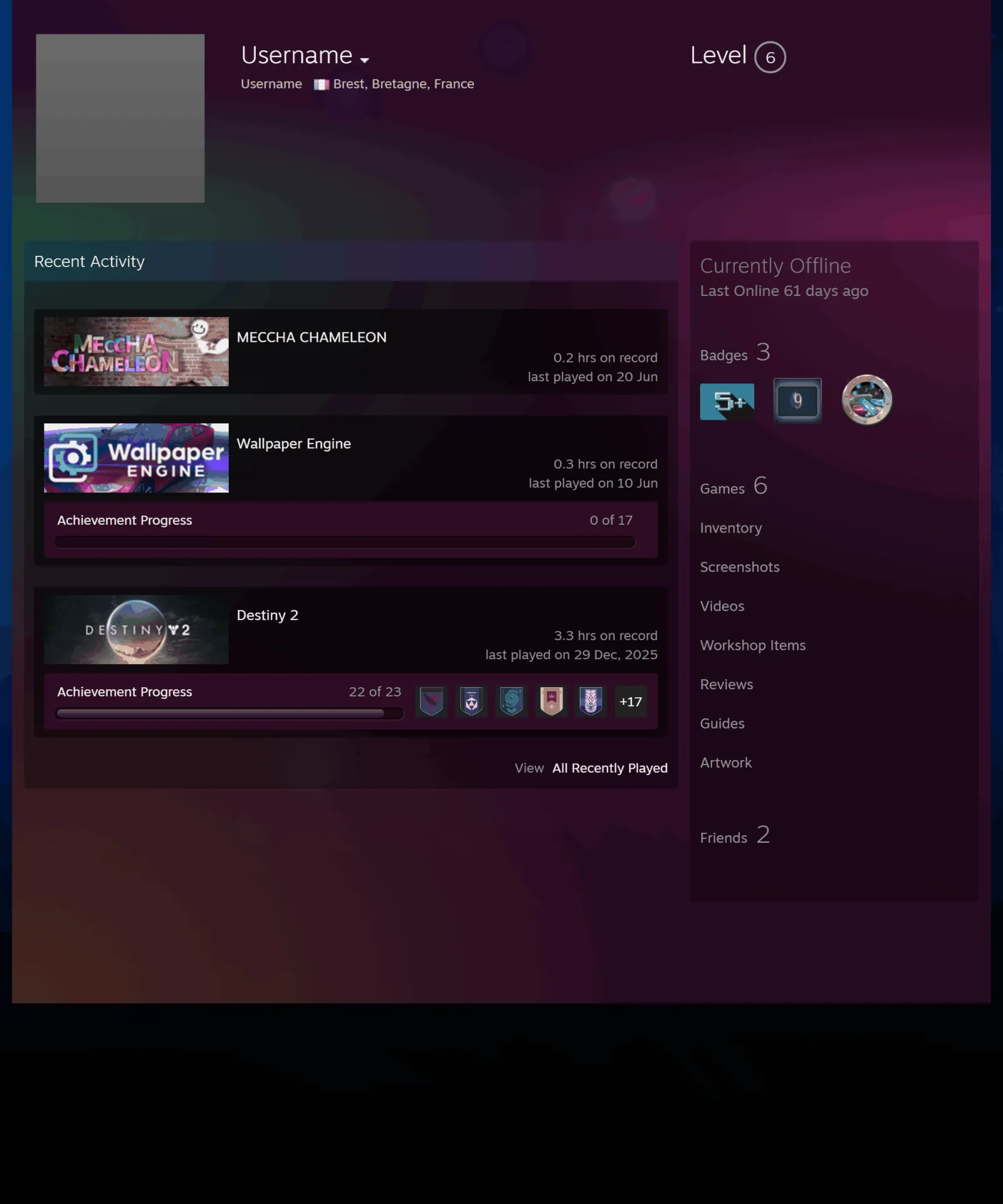Open the Artwork link
The image size is (1003, 1204).
[x=726, y=763]
